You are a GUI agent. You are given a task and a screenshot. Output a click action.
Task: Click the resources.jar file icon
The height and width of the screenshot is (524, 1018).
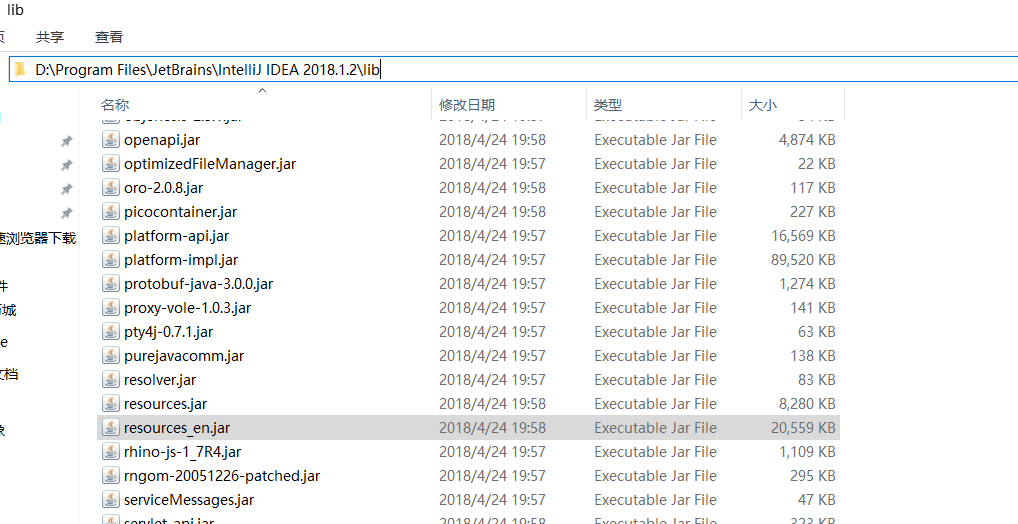tap(111, 404)
